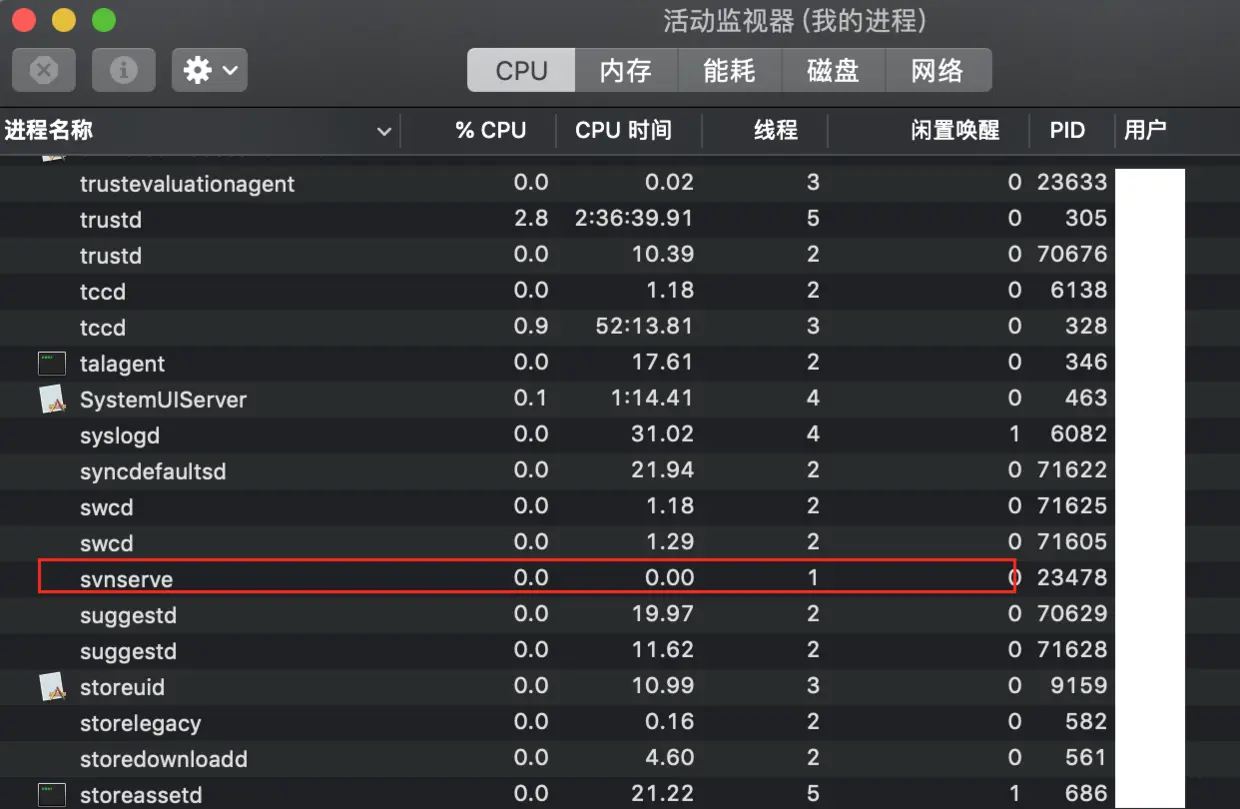Switch to the 内存 tab
This screenshot has height=809, width=1240.
click(x=625, y=70)
